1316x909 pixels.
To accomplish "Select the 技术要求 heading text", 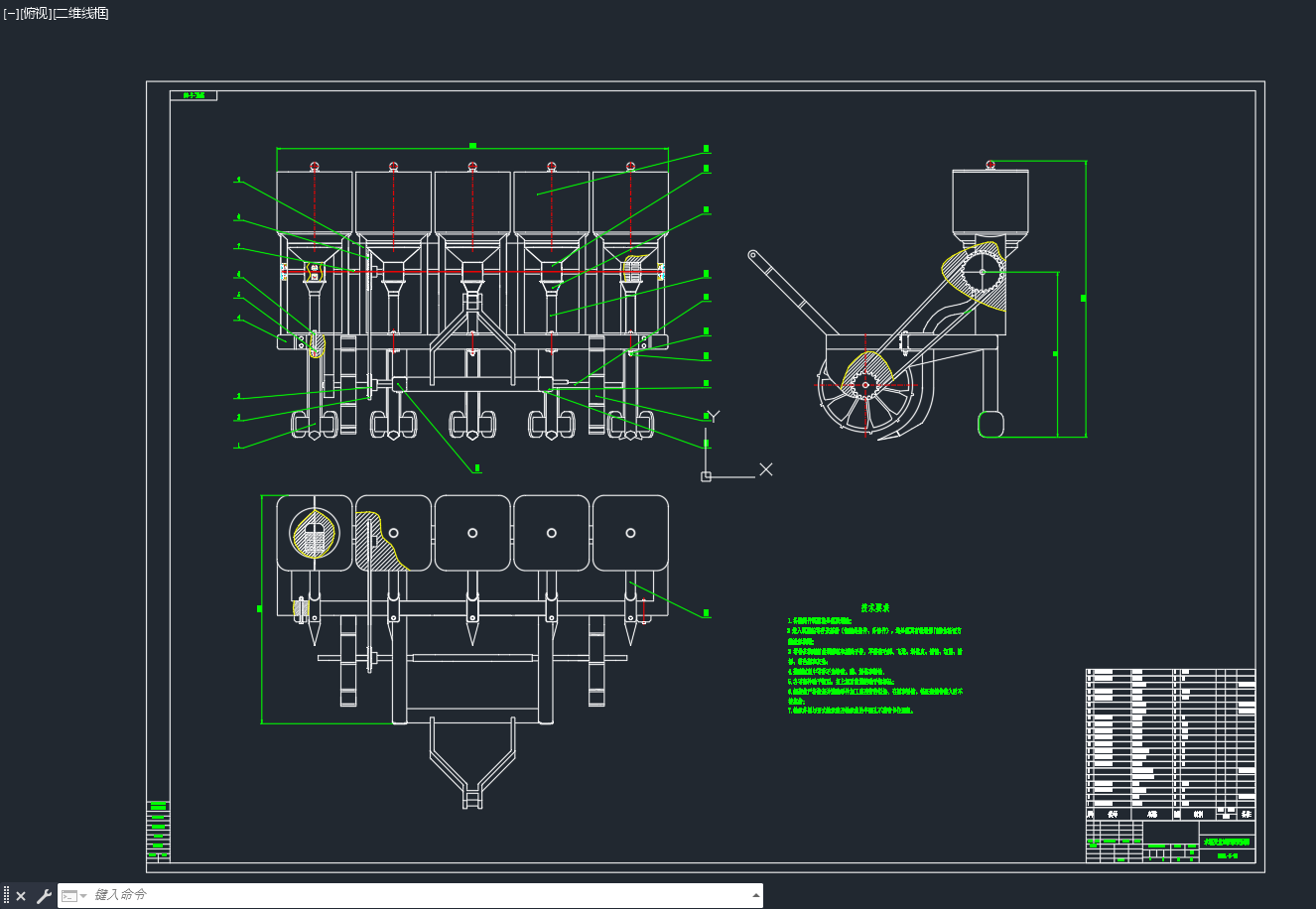I will [x=874, y=608].
